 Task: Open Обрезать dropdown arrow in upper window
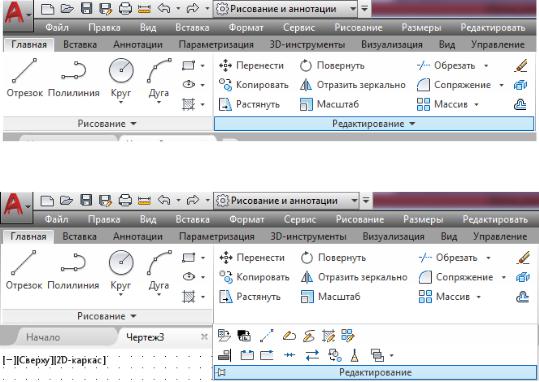486,65
